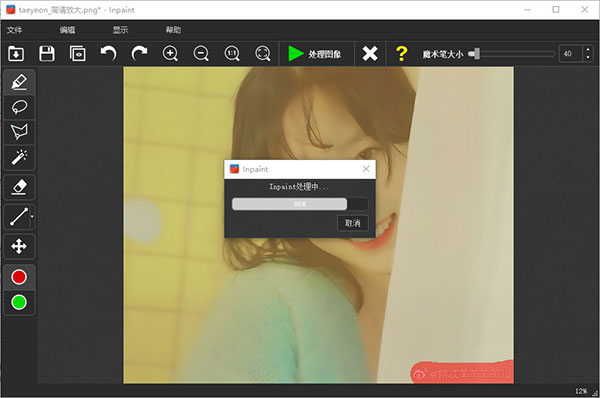Click the 12% zoom level in status bar
600x398 pixels.
pos(581,391)
